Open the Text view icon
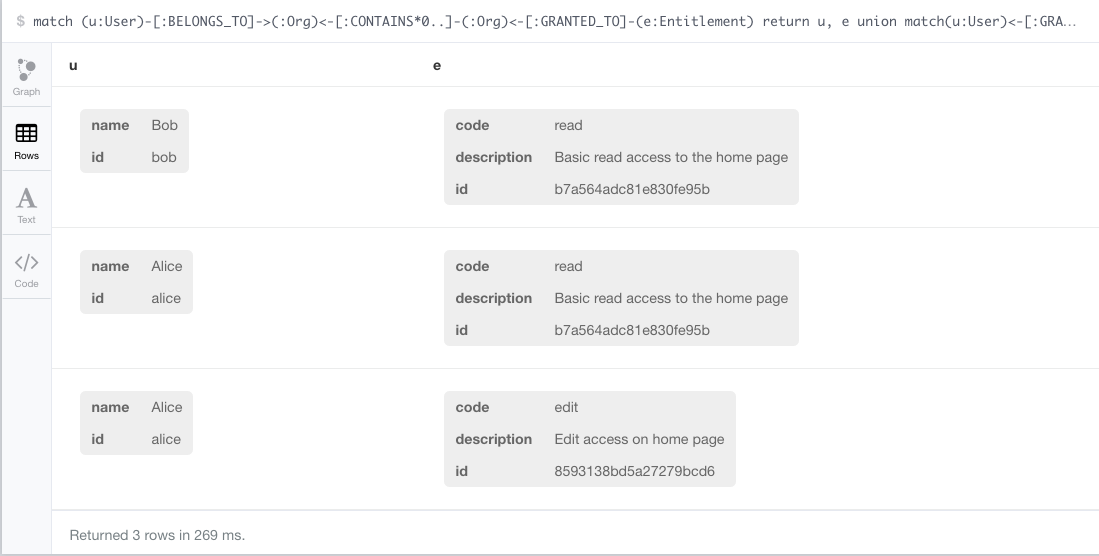The width and height of the screenshot is (1099, 556). pos(26,205)
